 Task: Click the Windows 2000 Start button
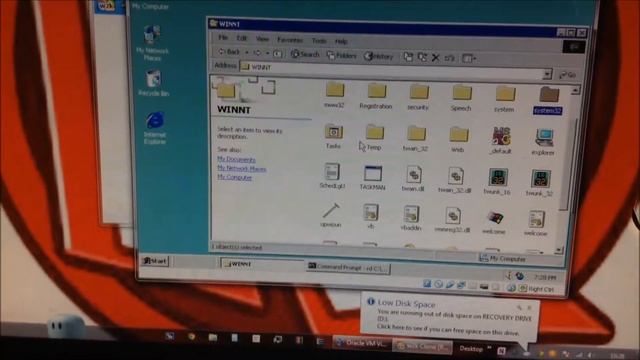tap(155, 261)
